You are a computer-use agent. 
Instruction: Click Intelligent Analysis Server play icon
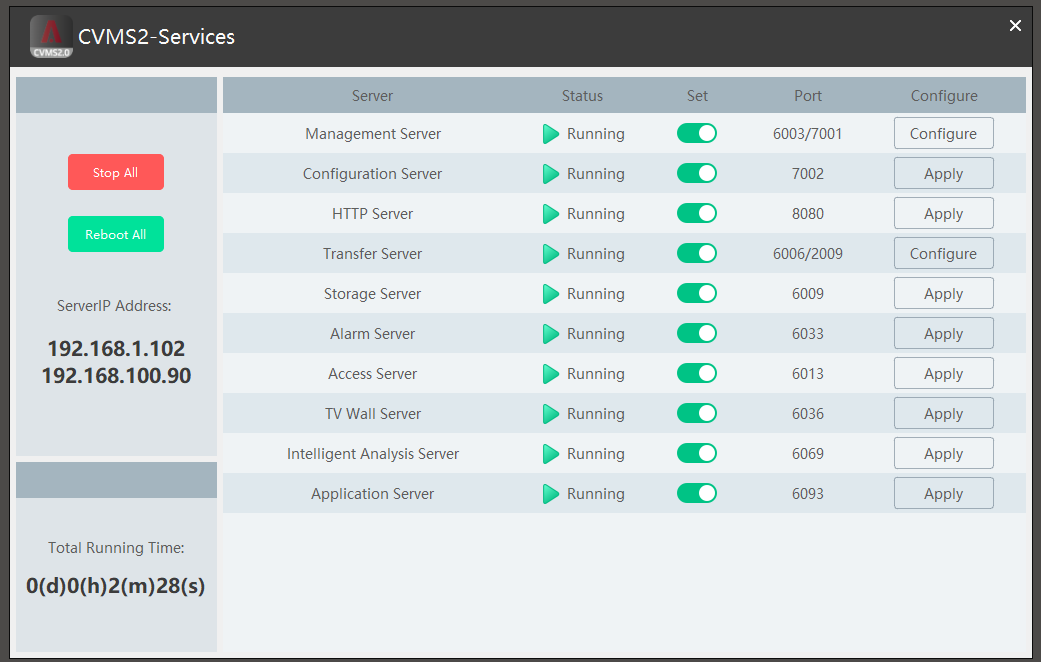pos(550,454)
